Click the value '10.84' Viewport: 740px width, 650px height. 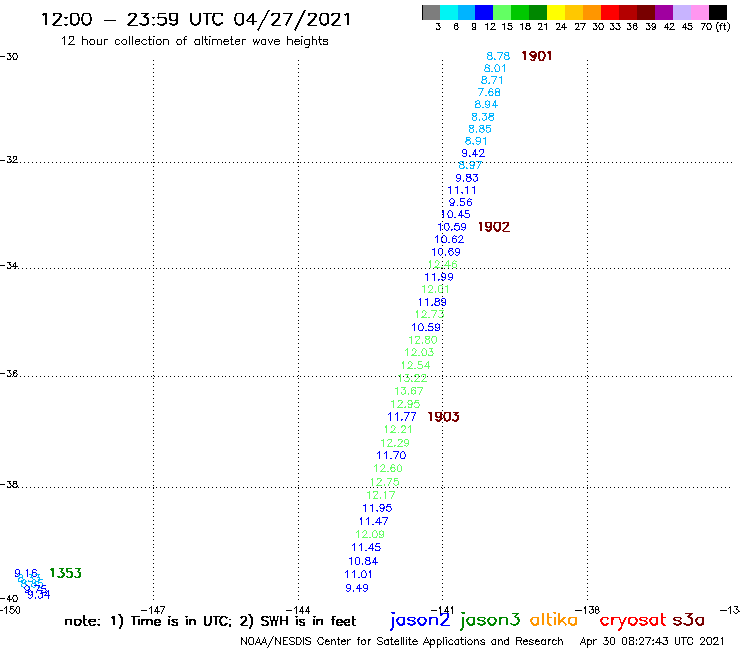tap(363, 561)
